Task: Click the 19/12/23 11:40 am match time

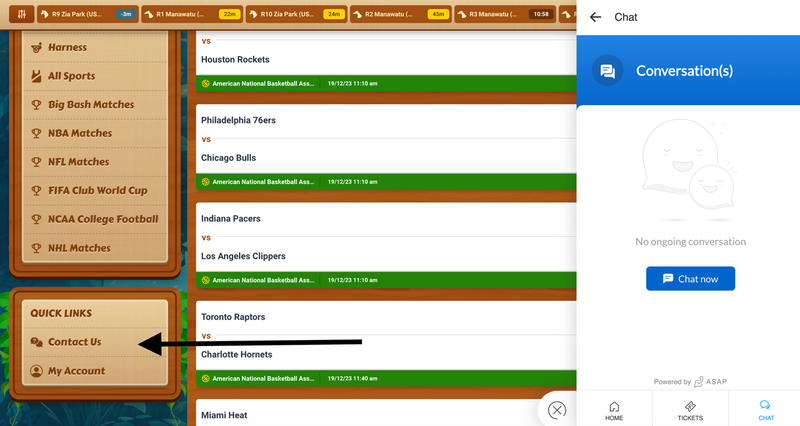Action: point(353,379)
